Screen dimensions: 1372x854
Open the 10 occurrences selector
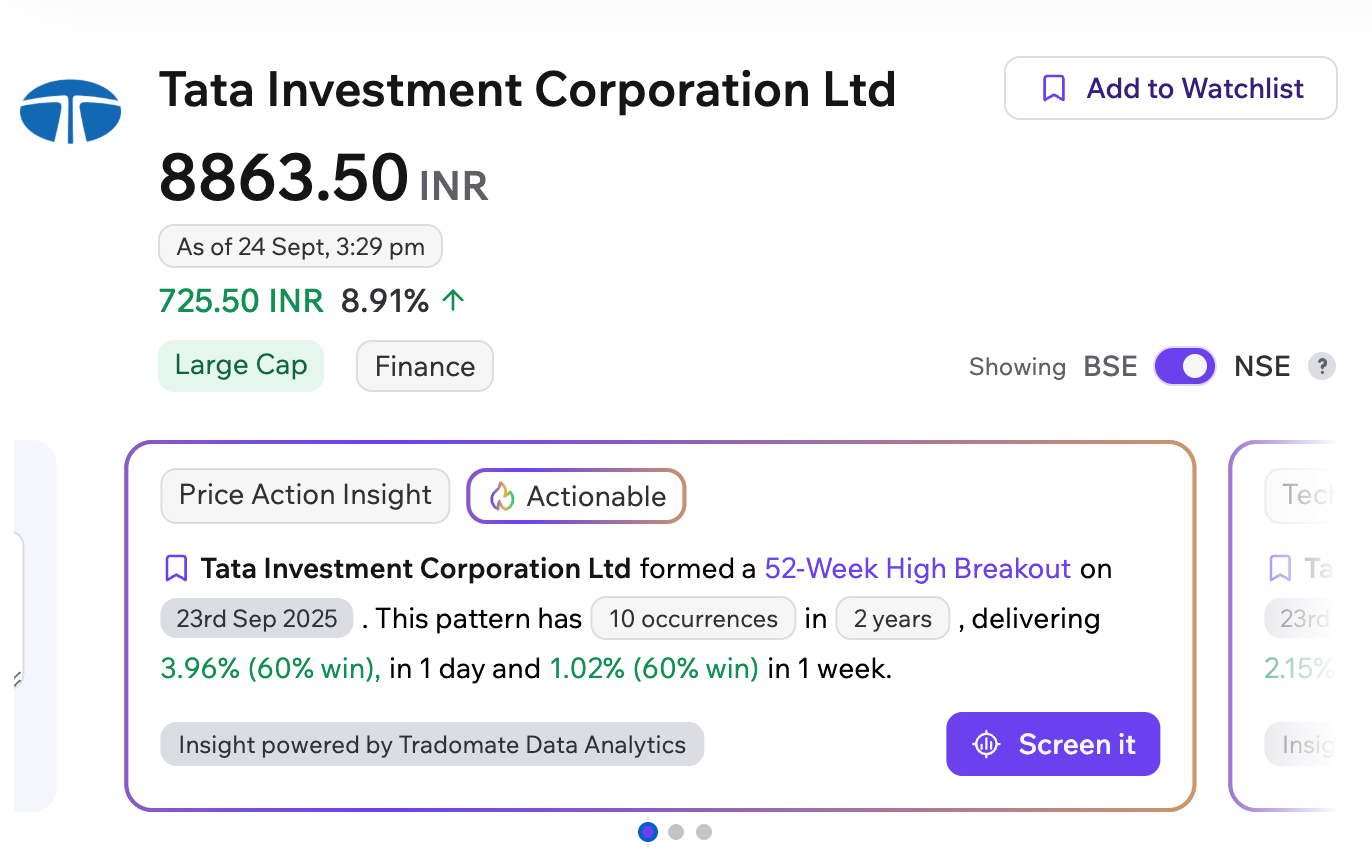693,619
